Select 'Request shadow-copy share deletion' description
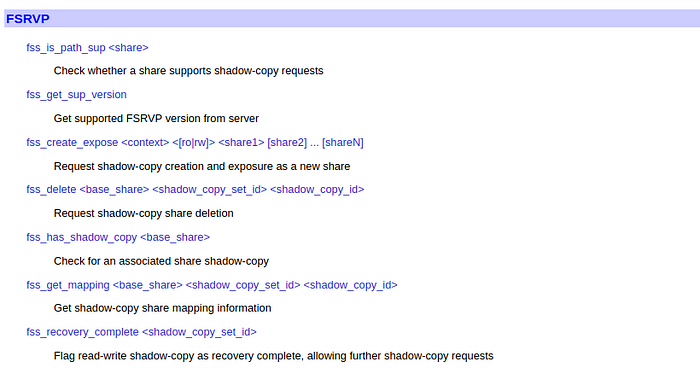The image size is (700, 368). click(x=143, y=213)
